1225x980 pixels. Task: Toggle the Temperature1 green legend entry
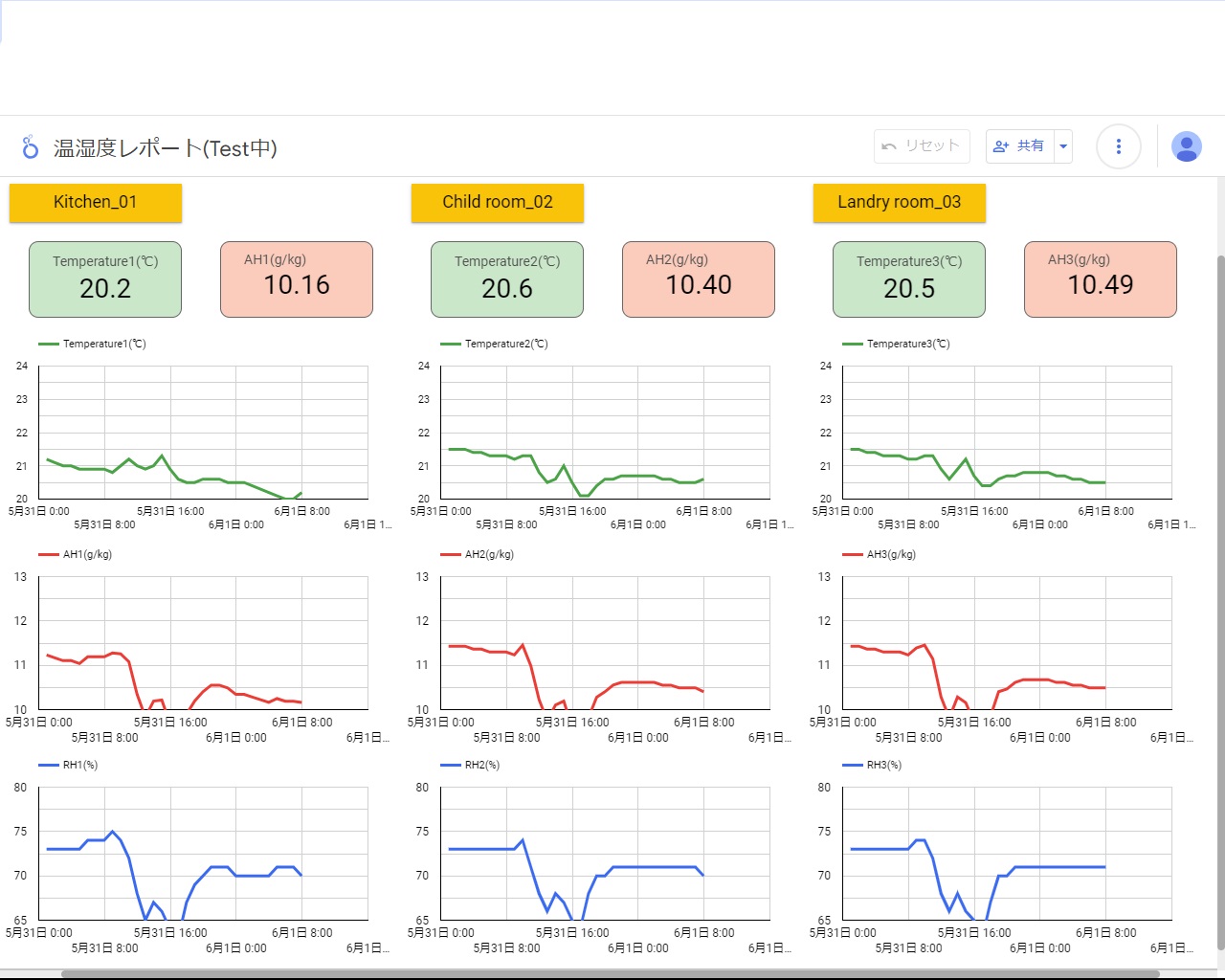pos(93,344)
